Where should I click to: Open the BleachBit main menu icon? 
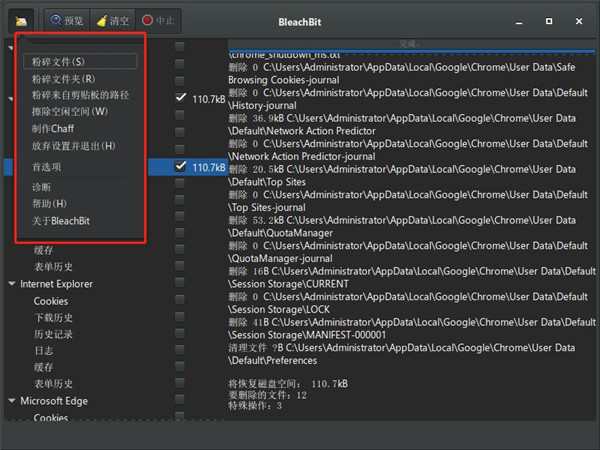tap(21, 21)
